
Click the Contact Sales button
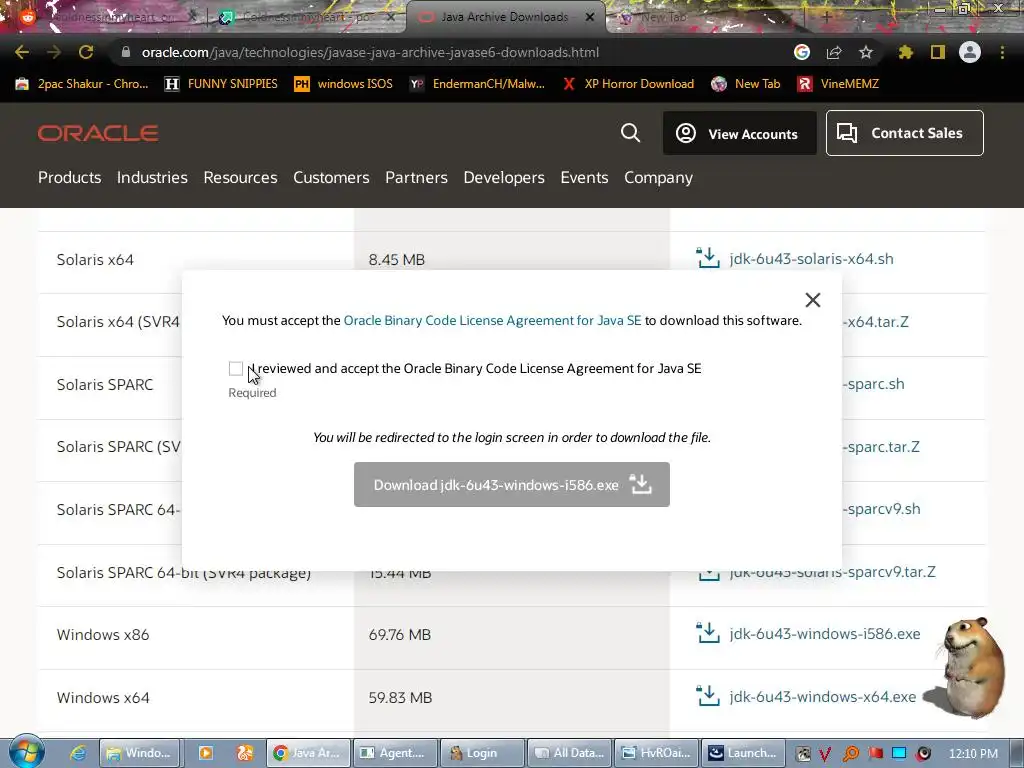click(x=904, y=133)
